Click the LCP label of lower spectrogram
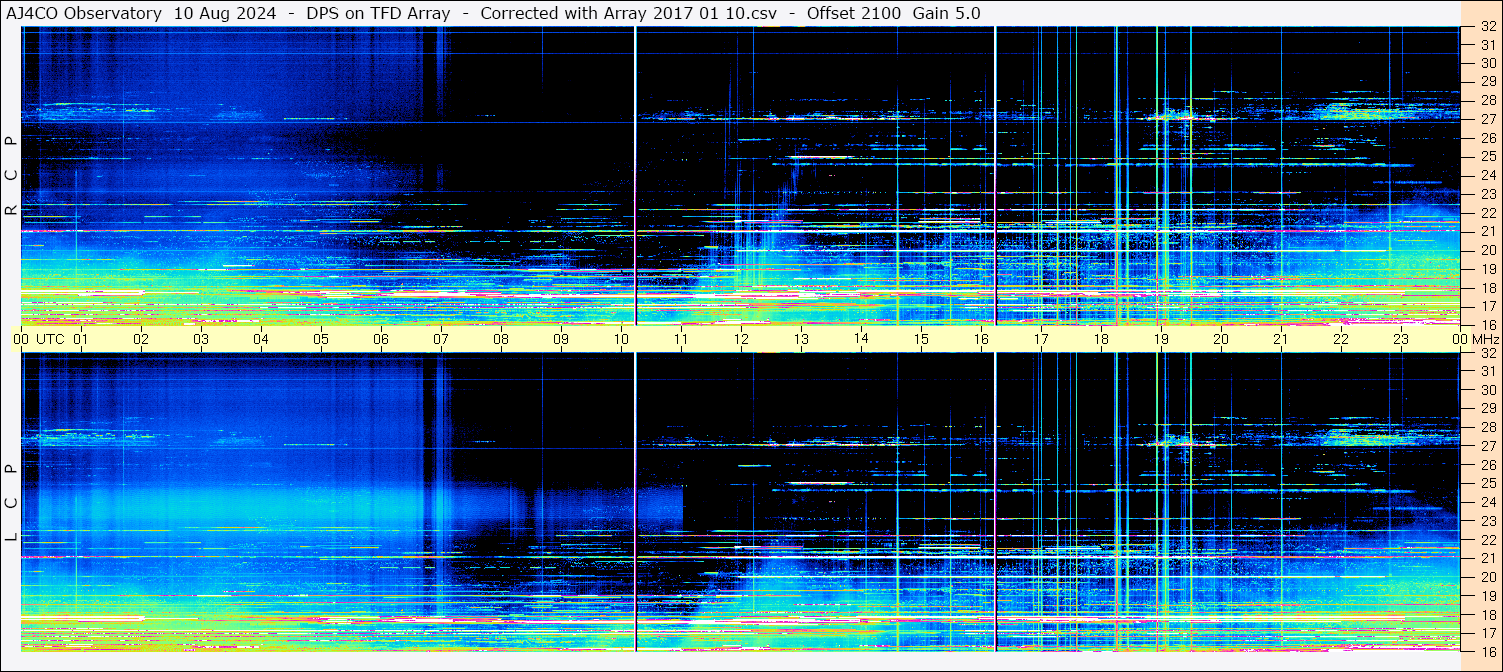 click(11, 503)
